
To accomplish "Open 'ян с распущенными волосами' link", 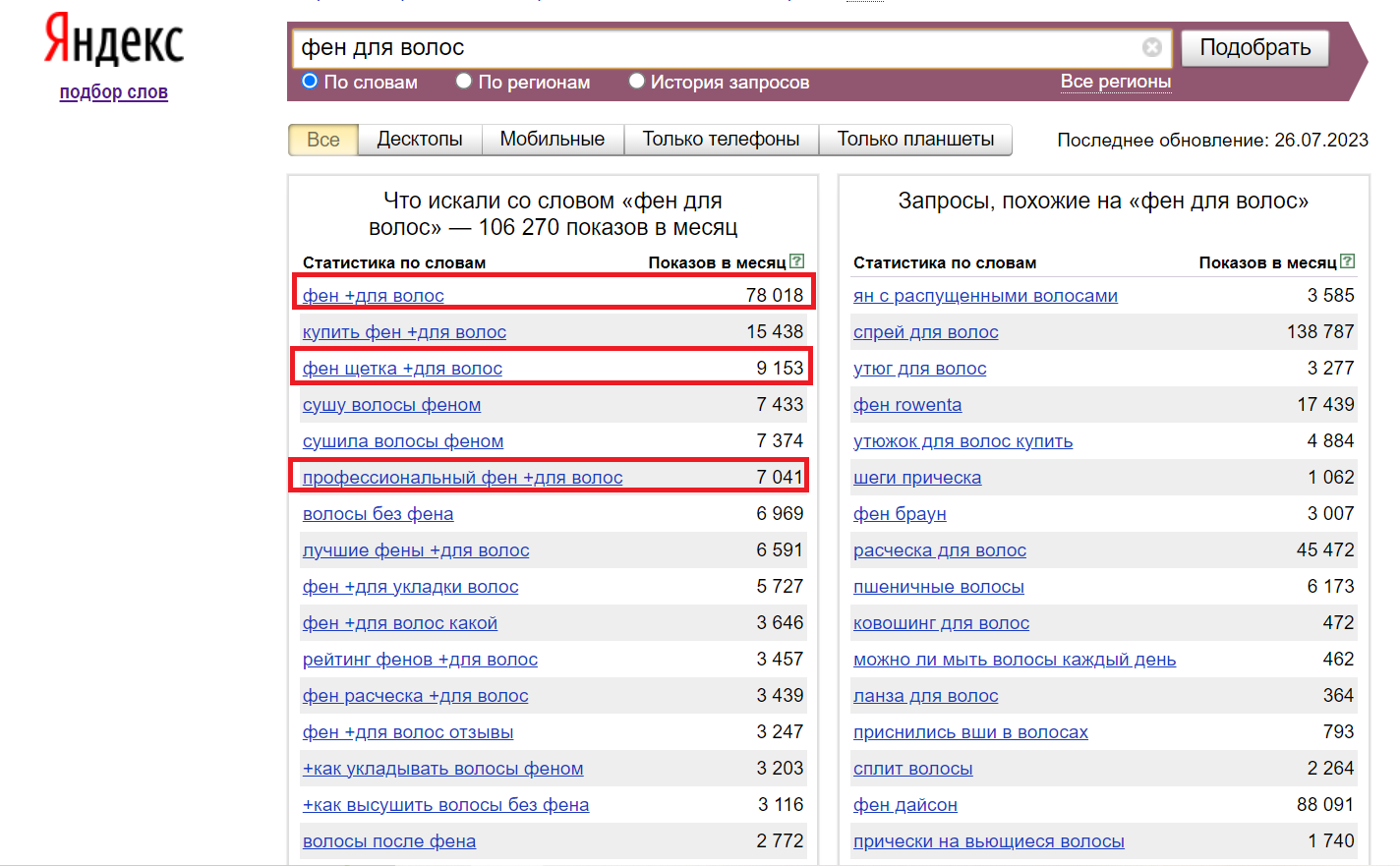I will point(985,296).
